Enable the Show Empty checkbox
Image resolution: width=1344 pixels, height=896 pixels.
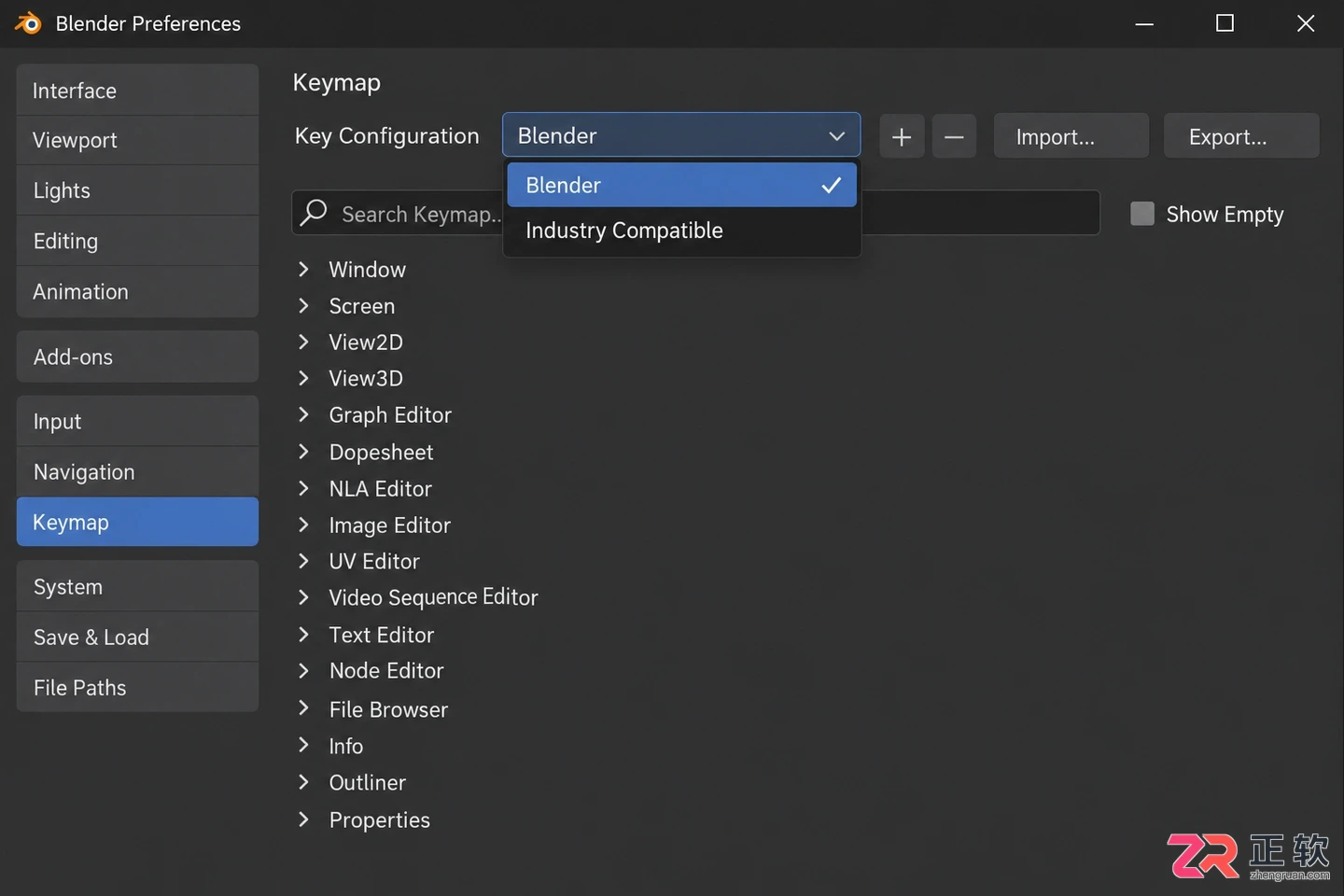[1142, 214]
